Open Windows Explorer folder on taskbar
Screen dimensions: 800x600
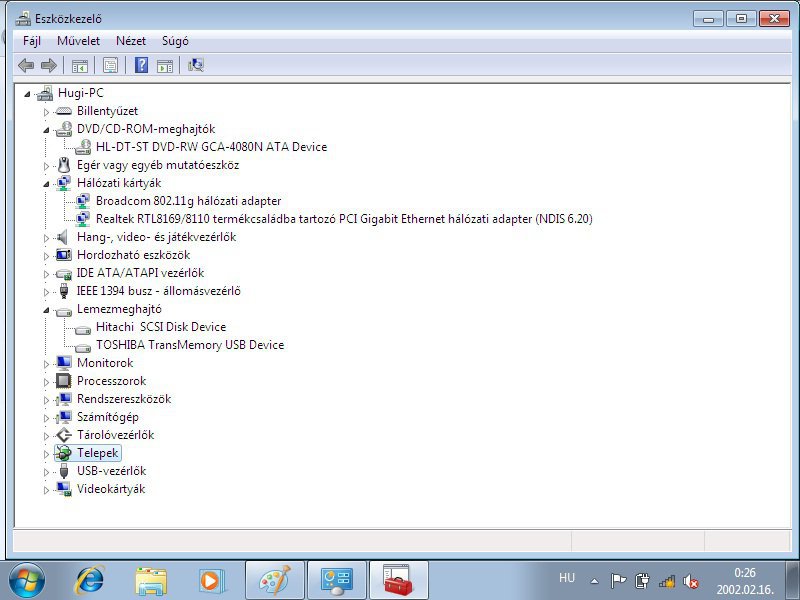[x=151, y=581]
